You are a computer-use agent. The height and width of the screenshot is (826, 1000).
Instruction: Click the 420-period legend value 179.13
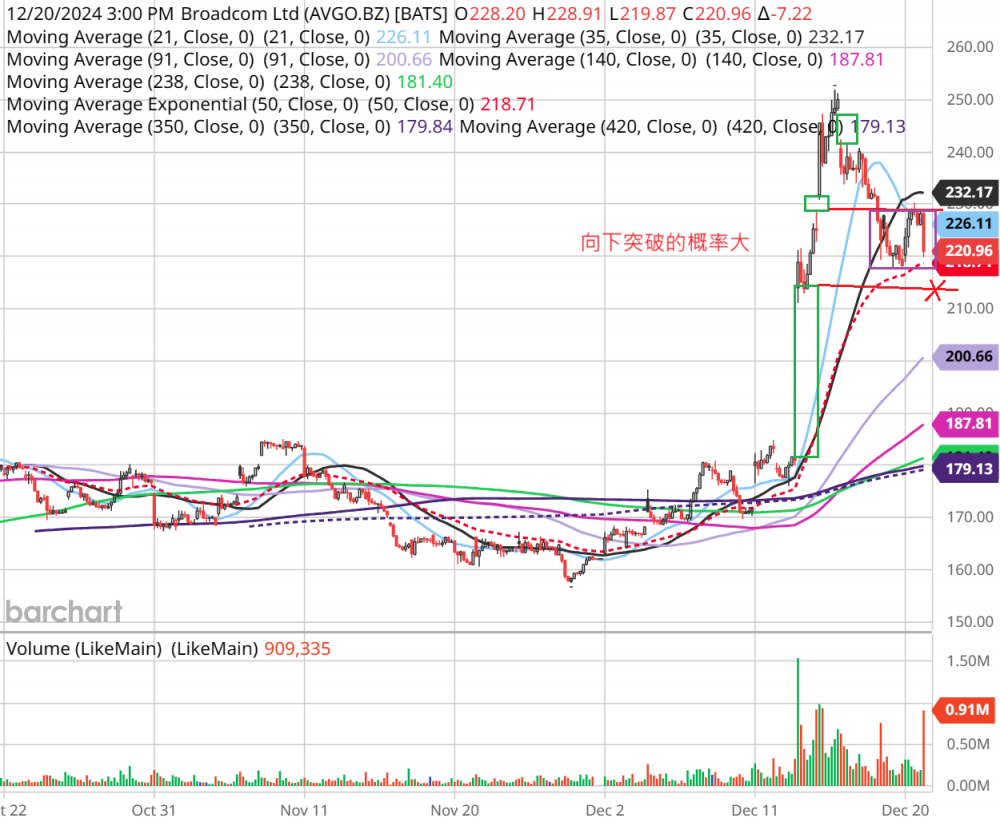pos(878,126)
